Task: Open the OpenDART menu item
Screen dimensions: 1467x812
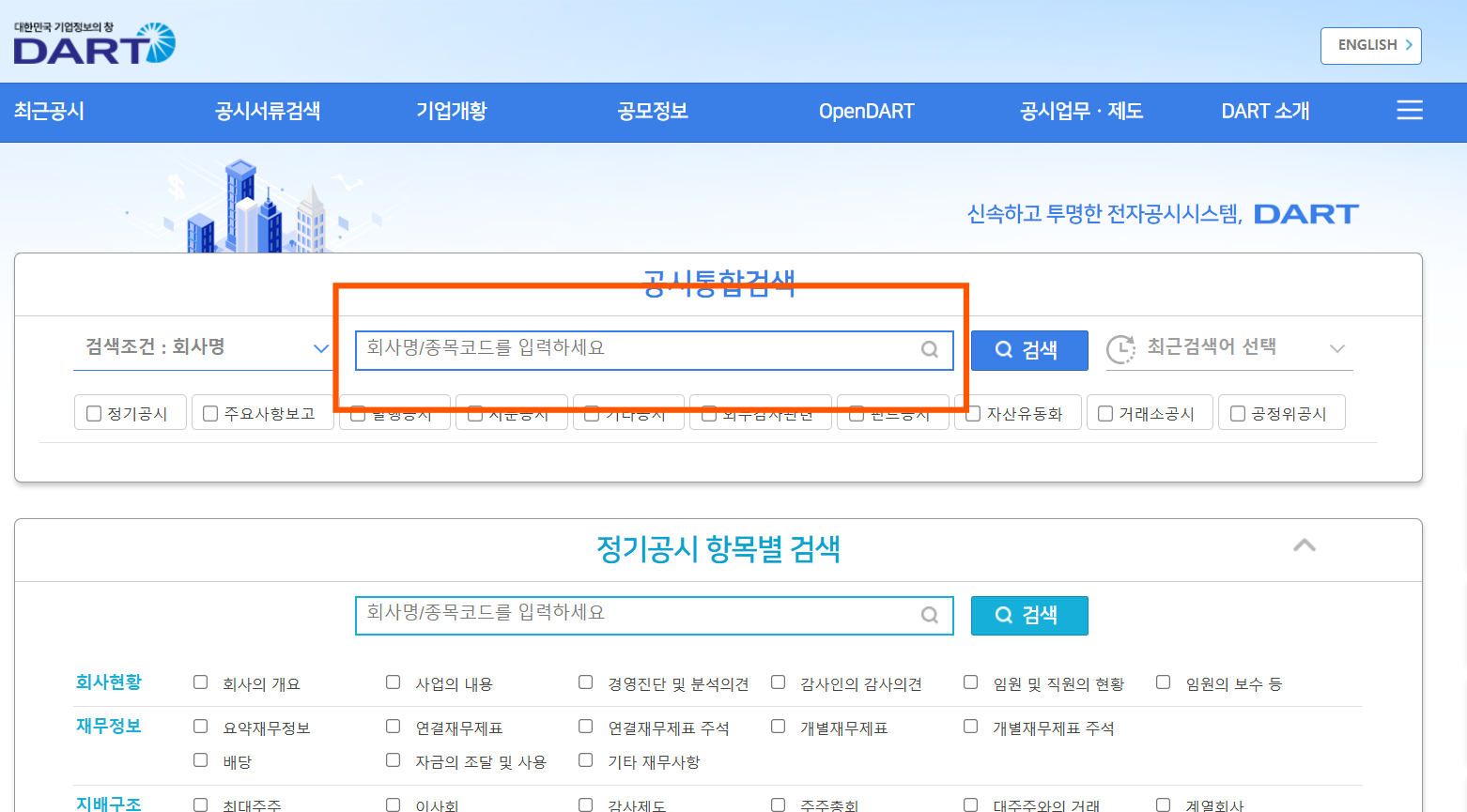Action: coord(867,111)
